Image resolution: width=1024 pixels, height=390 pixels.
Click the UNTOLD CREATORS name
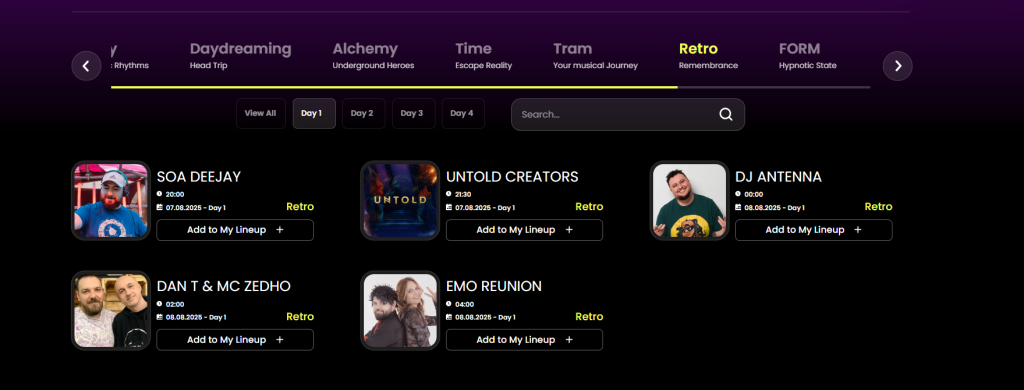tap(512, 177)
